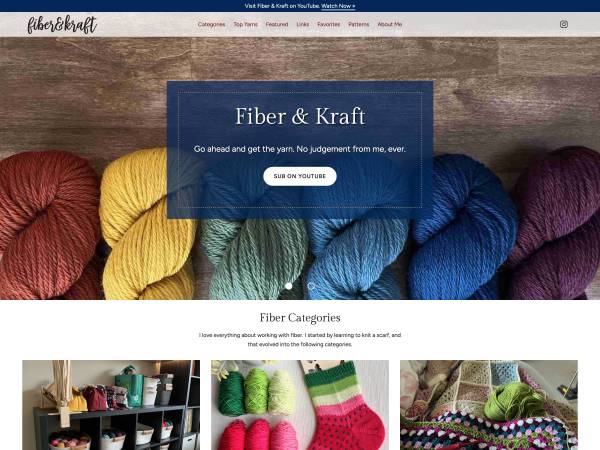Open the Favorites navigation item
This screenshot has width=600, height=450.
tap(328, 24)
